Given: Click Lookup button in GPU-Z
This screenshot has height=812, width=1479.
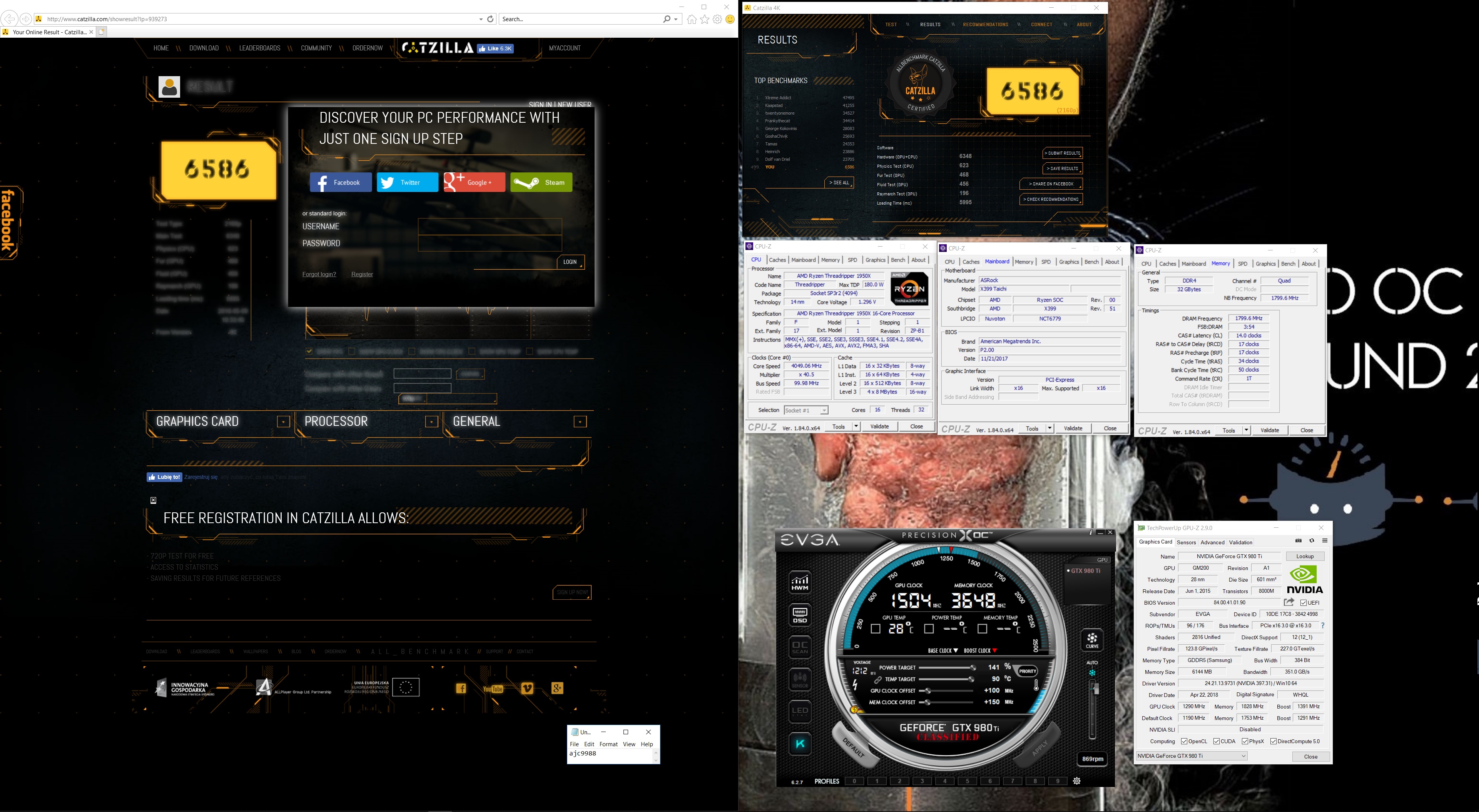Looking at the screenshot, I should tap(1304, 556).
